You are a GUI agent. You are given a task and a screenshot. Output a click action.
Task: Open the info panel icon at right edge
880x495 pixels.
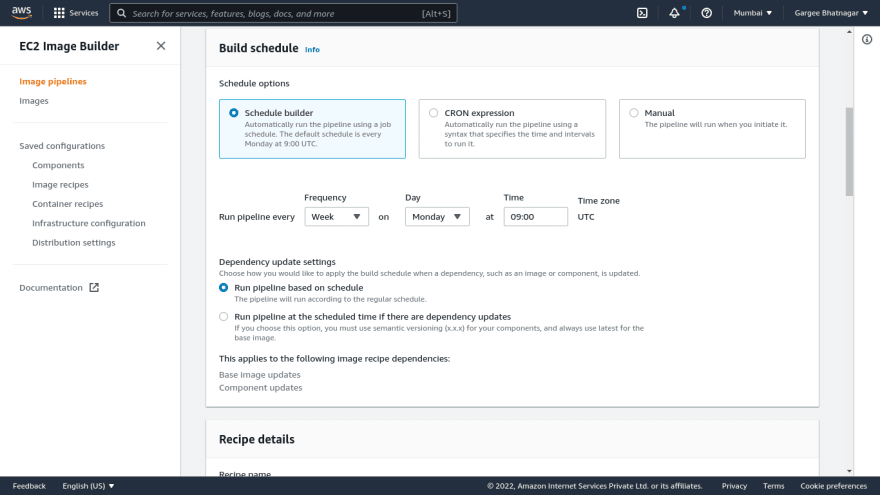867,39
